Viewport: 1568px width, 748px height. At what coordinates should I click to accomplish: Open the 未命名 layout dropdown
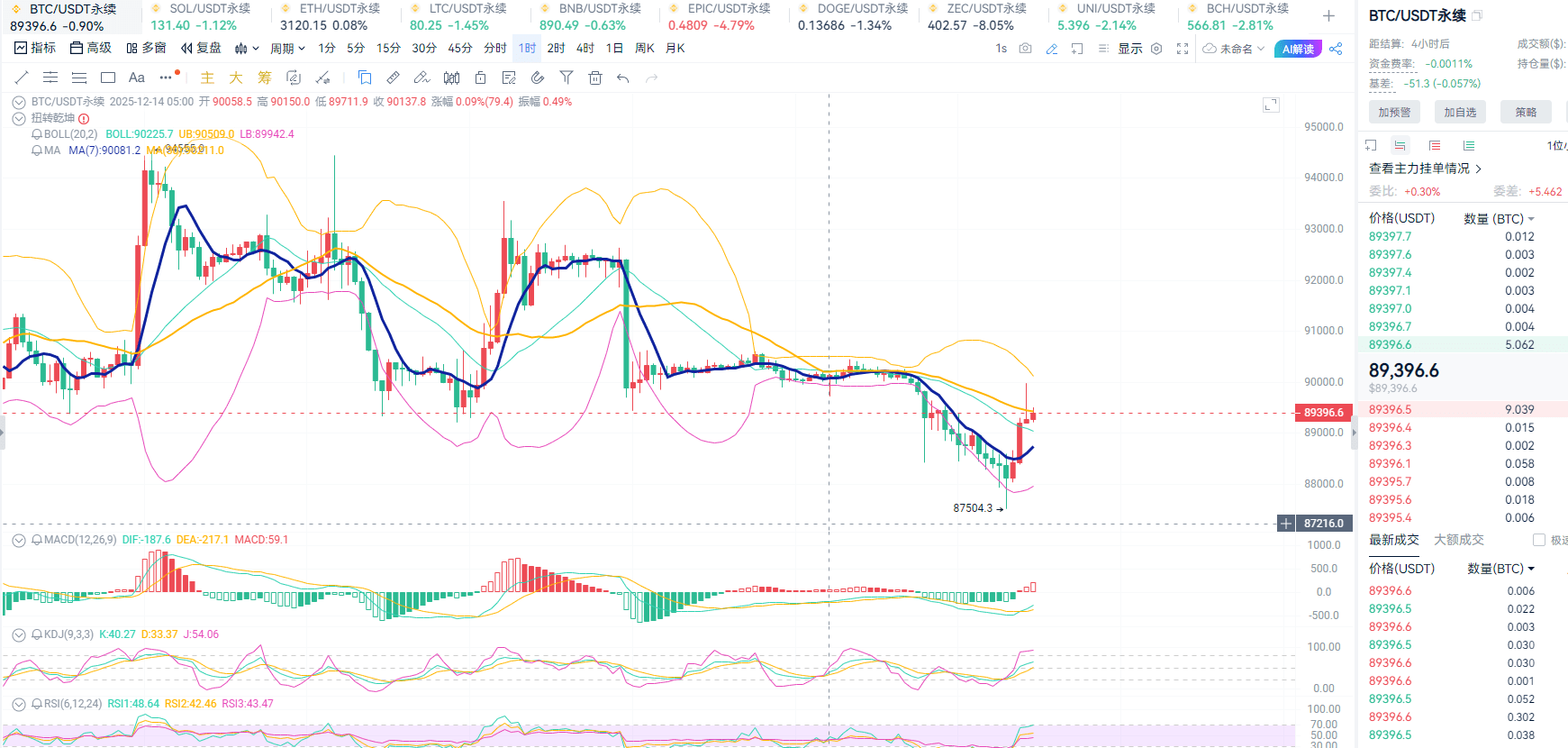click(1234, 49)
